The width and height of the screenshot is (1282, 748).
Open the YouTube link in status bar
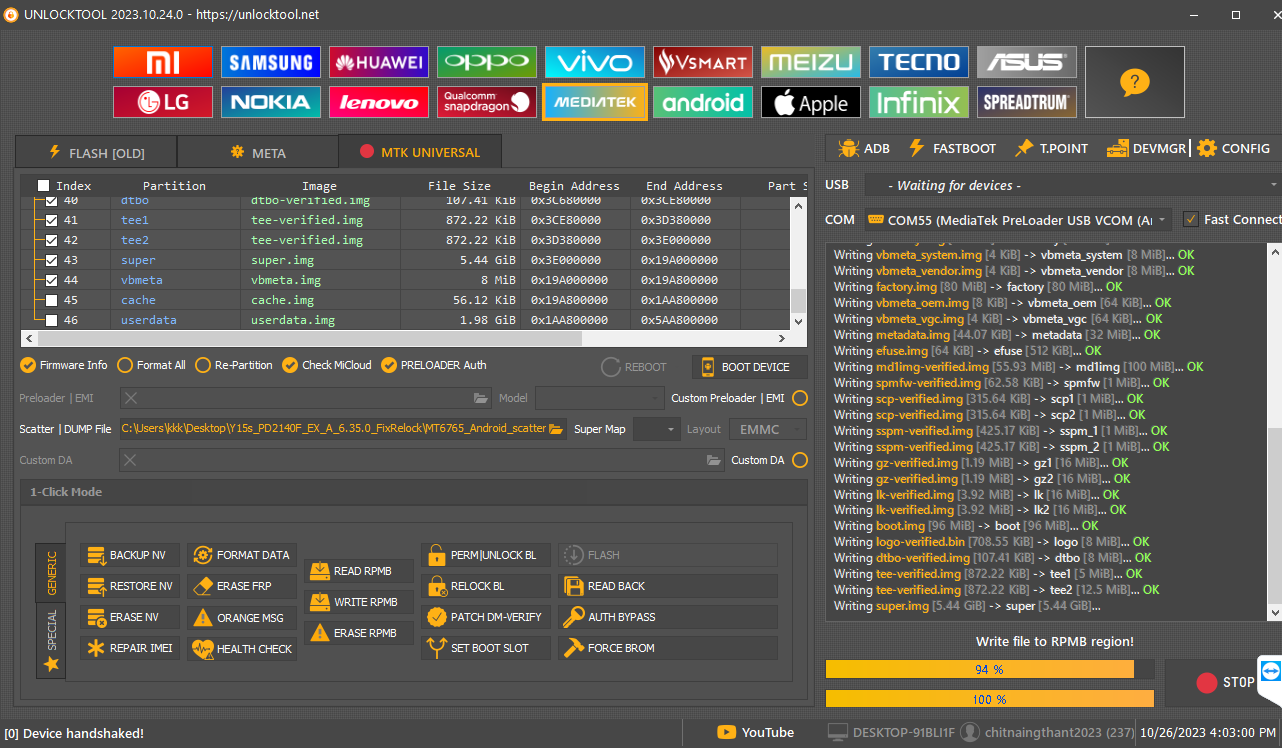(756, 733)
